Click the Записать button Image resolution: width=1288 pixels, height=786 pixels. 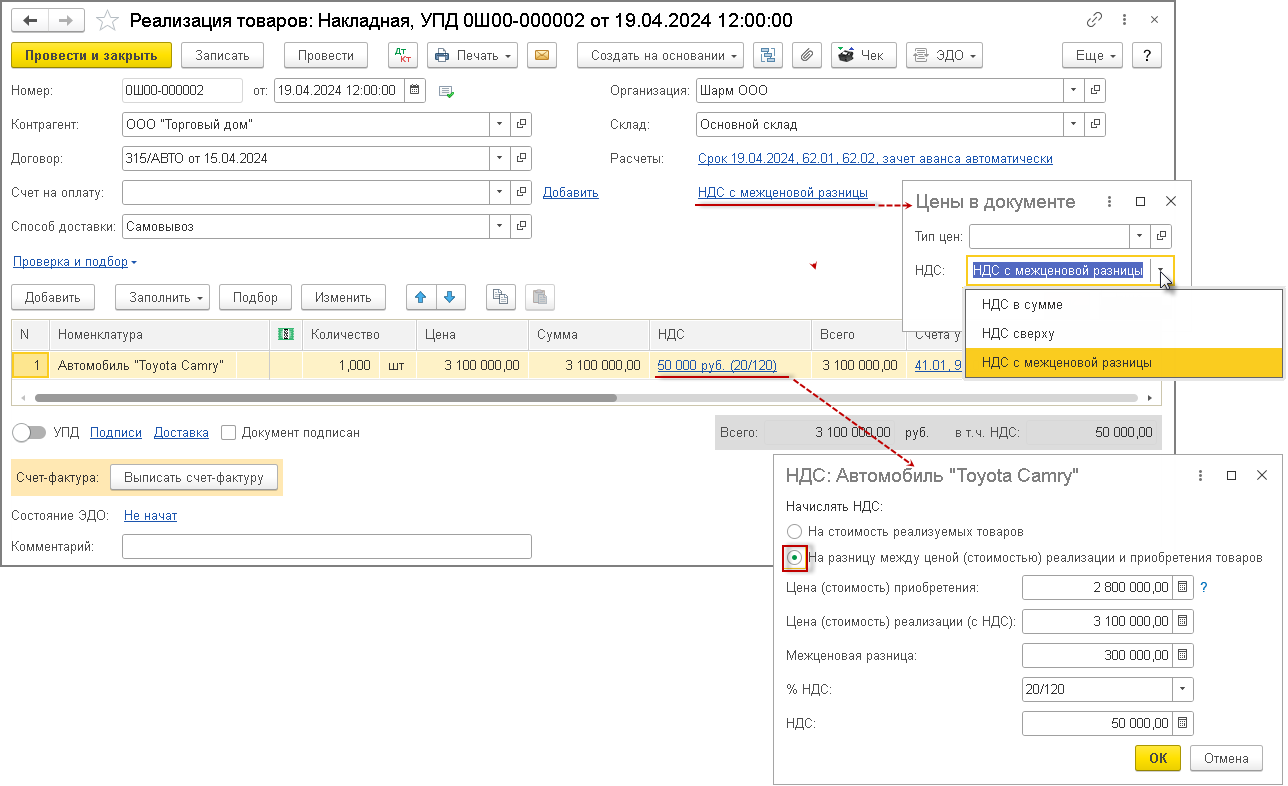[x=222, y=56]
